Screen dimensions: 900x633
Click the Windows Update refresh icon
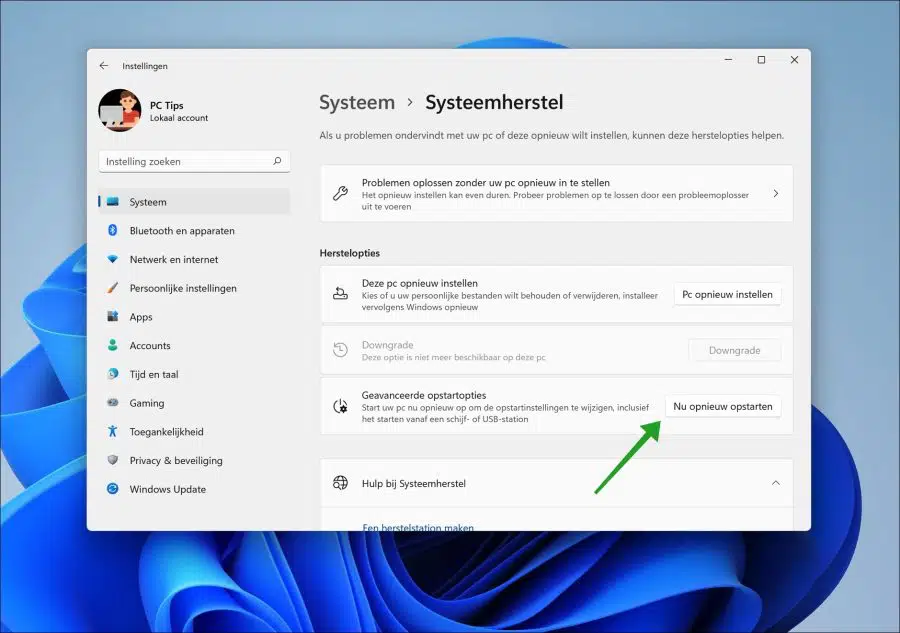112,488
